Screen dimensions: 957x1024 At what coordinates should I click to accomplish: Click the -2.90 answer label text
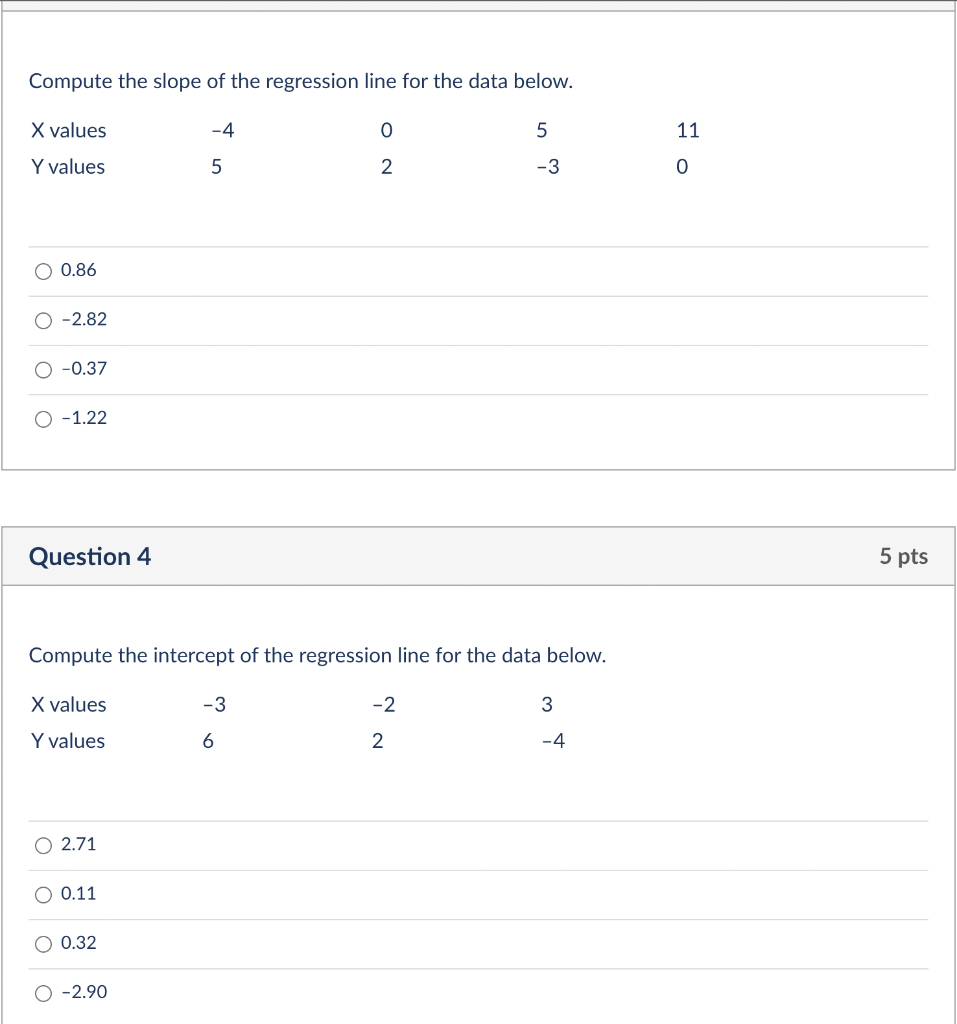coord(82,992)
